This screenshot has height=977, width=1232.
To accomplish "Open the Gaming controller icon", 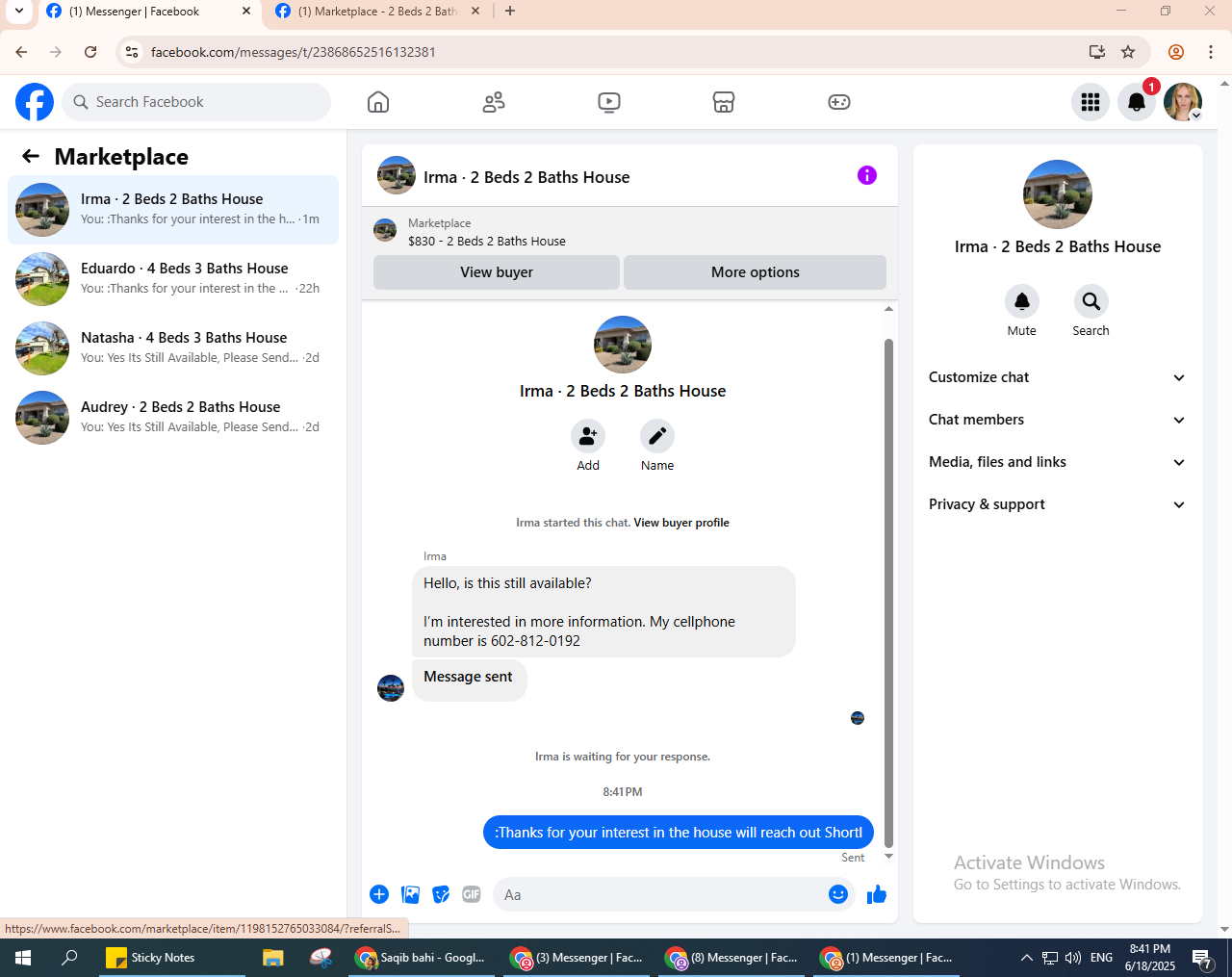I will (x=839, y=102).
